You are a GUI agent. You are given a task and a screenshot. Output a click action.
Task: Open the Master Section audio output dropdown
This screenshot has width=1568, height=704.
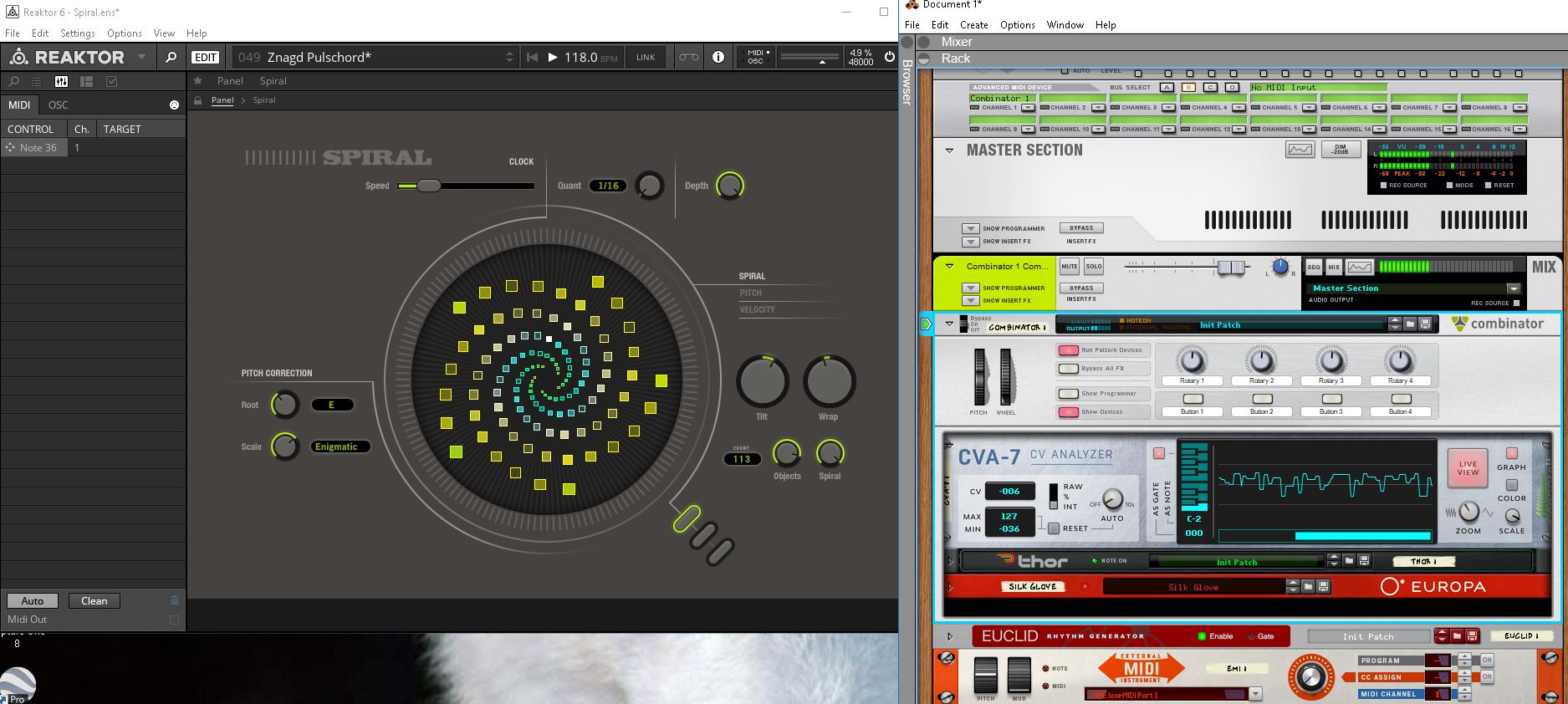click(1514, 288)
